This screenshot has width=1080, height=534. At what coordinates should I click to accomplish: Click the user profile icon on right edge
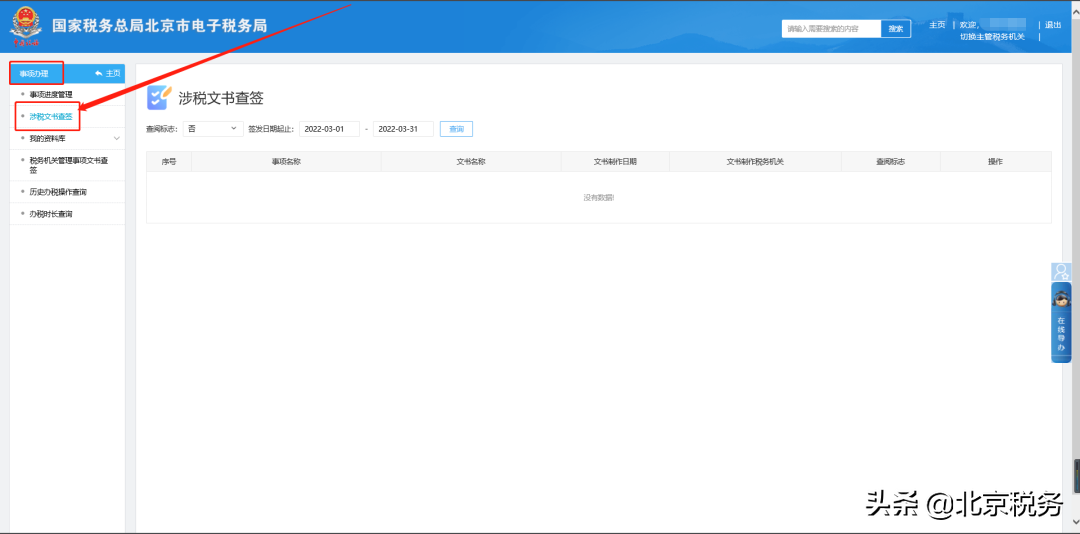1061,272
